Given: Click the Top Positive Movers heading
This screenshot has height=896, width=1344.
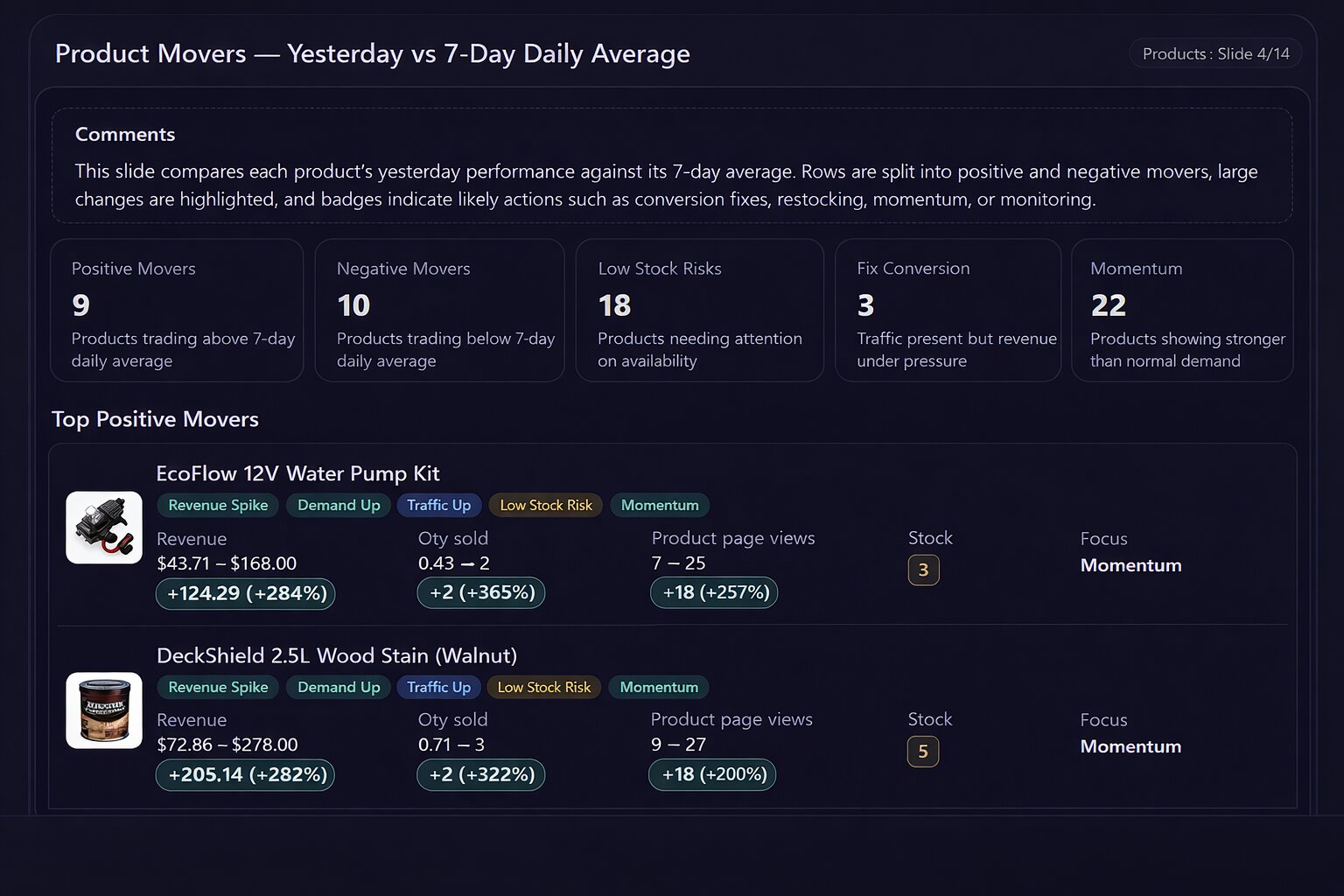Looking at the screenshot, I should click(x=155, y=419).
